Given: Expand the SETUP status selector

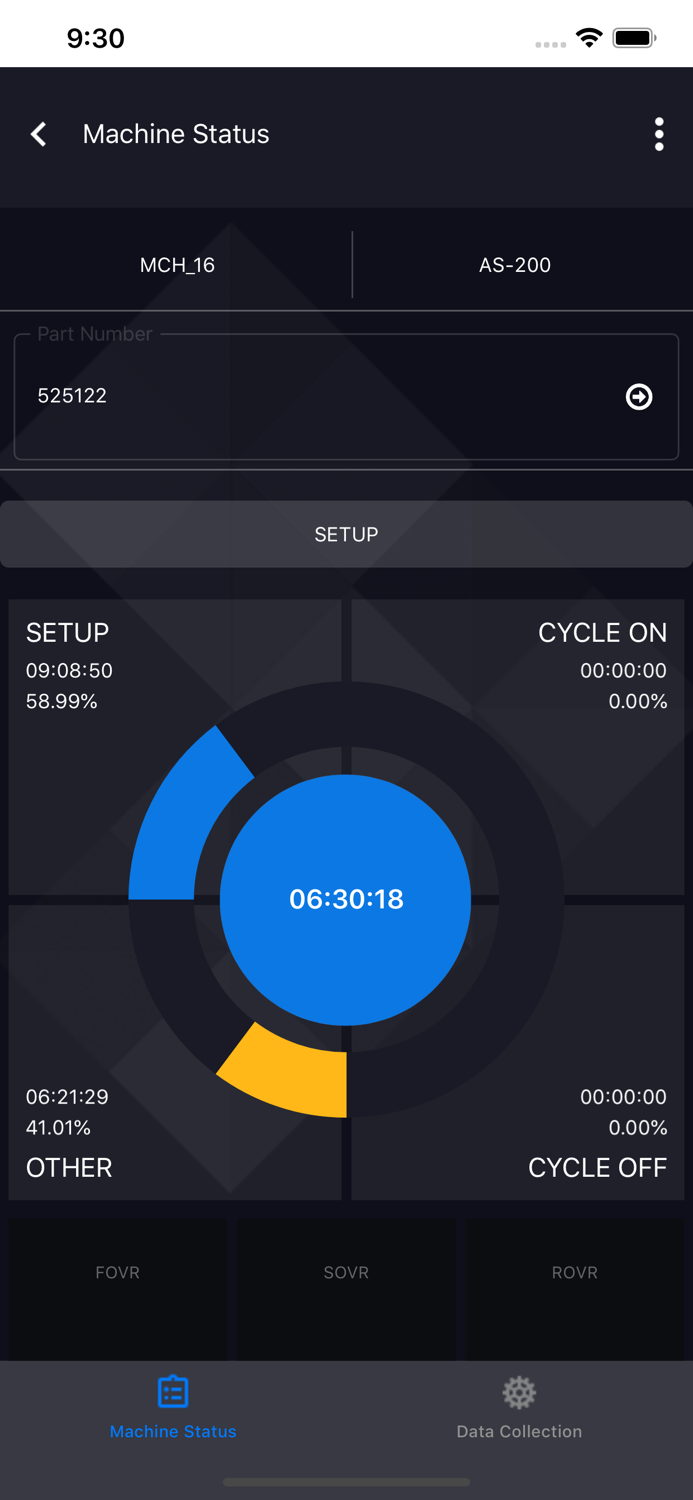Looking at the screenshot, I should coord(346,534).
